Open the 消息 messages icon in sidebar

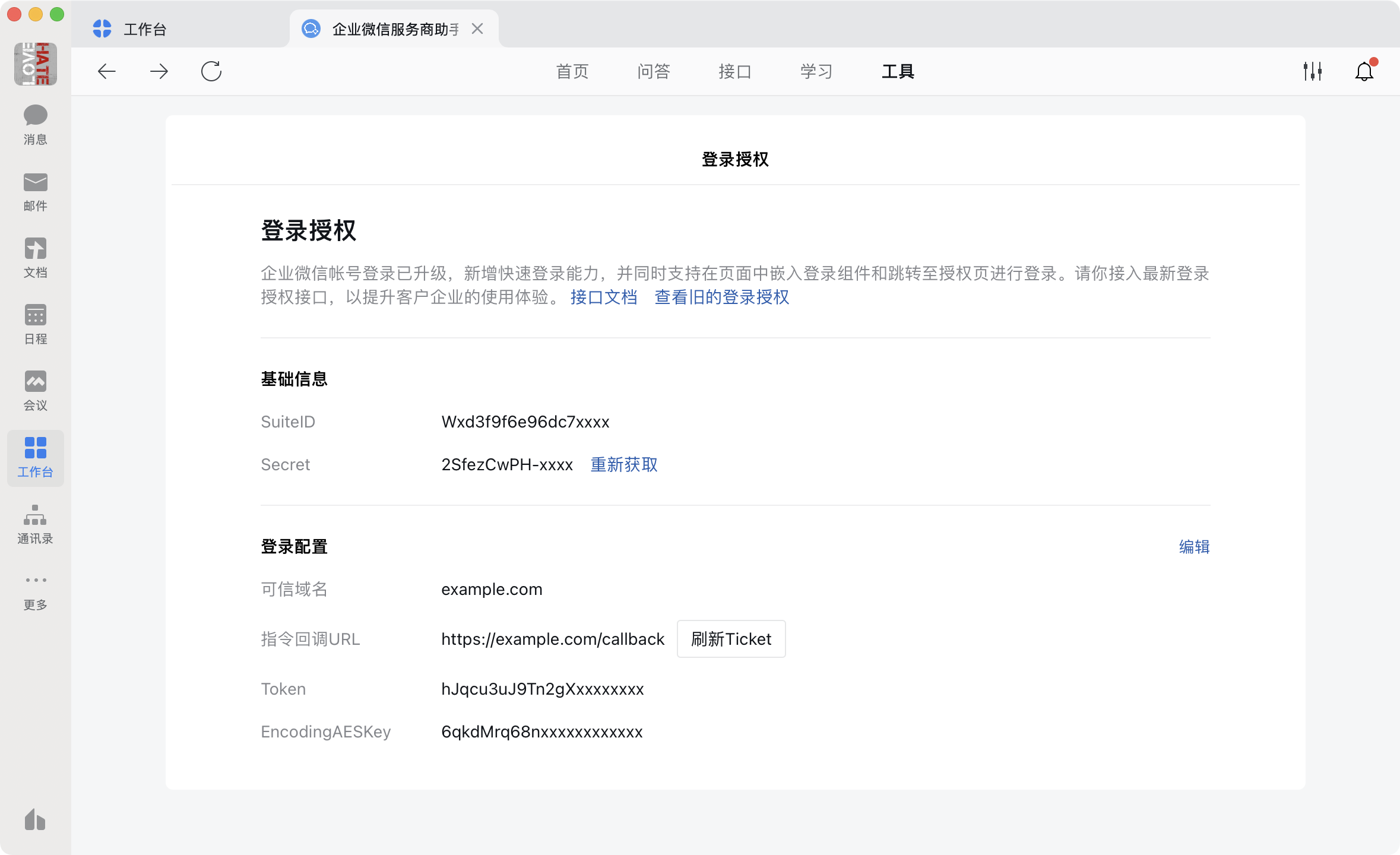[x=35, y=123]
